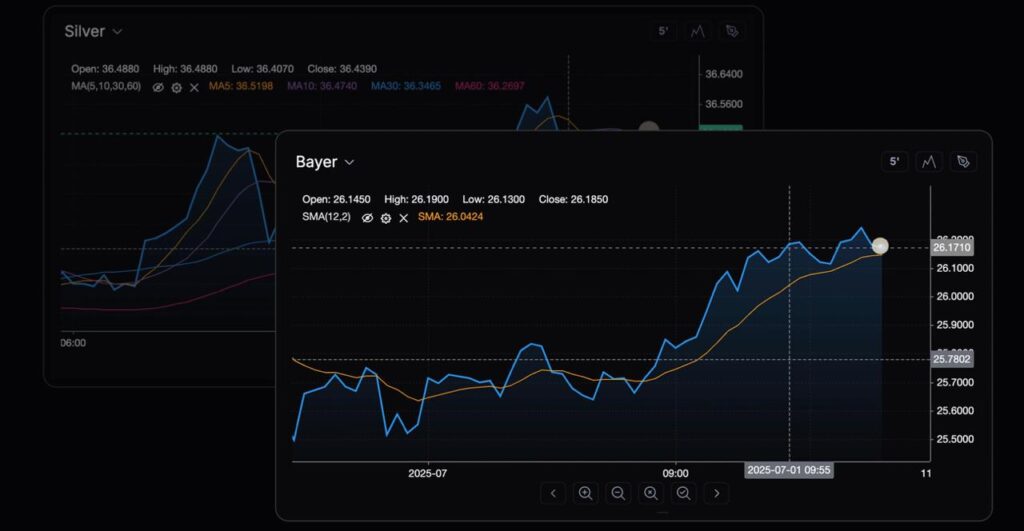The width and height of the screenshot is (1024, 531).
Task: Change the 5' timeframe on Bayer chart
Action: click(895, 162)
